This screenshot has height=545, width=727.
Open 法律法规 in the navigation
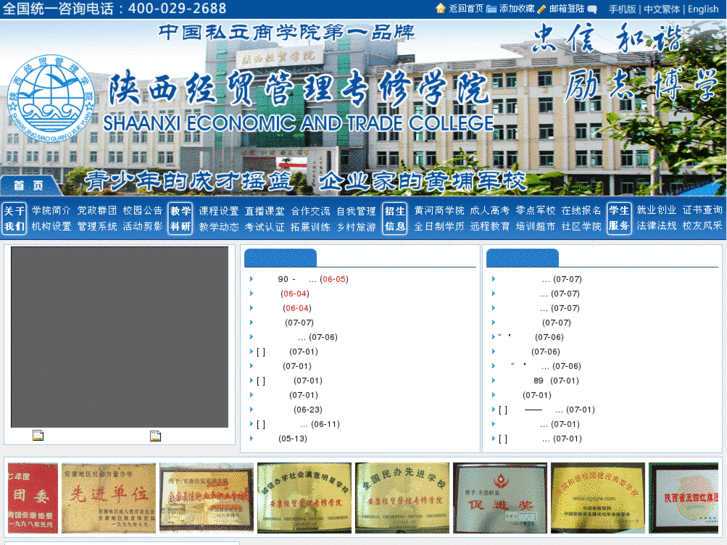[x=656, y=225]
